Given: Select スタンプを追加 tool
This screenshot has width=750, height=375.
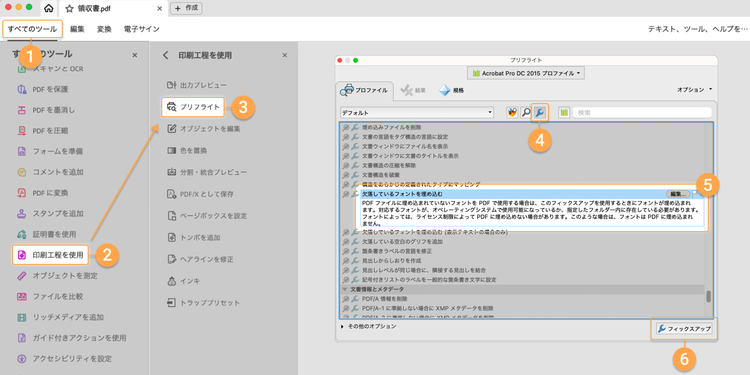Looking at the screenshot, I should pos(50,213).
